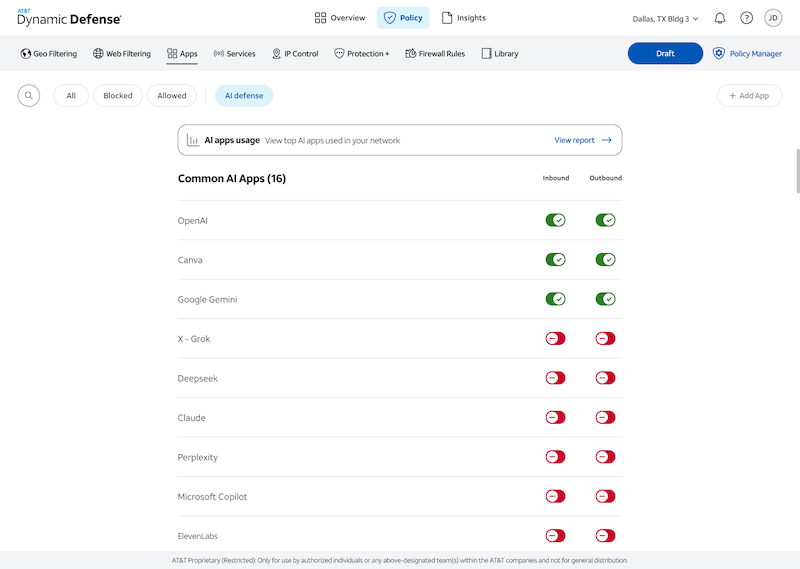
Task: Open IP Control section
Action: click(x=295, y=54)
